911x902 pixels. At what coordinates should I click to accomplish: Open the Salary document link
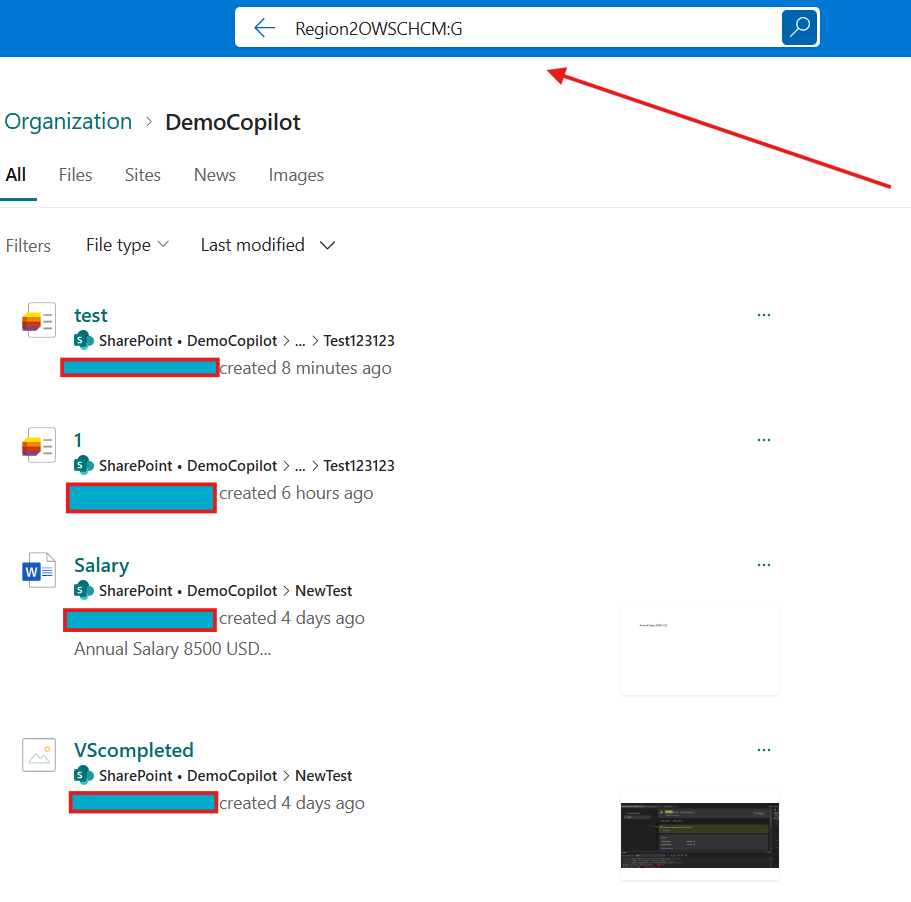101,565
